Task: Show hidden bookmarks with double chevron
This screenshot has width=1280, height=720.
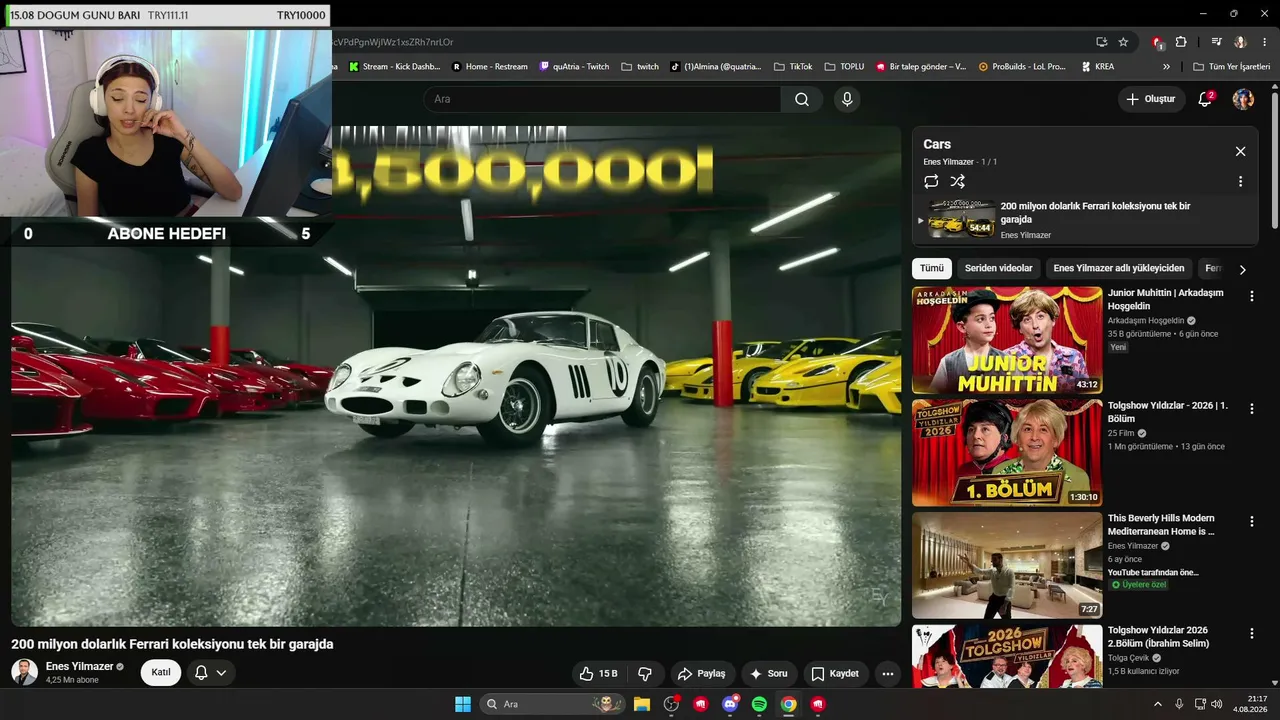Action: click(x=1166, y=67)
